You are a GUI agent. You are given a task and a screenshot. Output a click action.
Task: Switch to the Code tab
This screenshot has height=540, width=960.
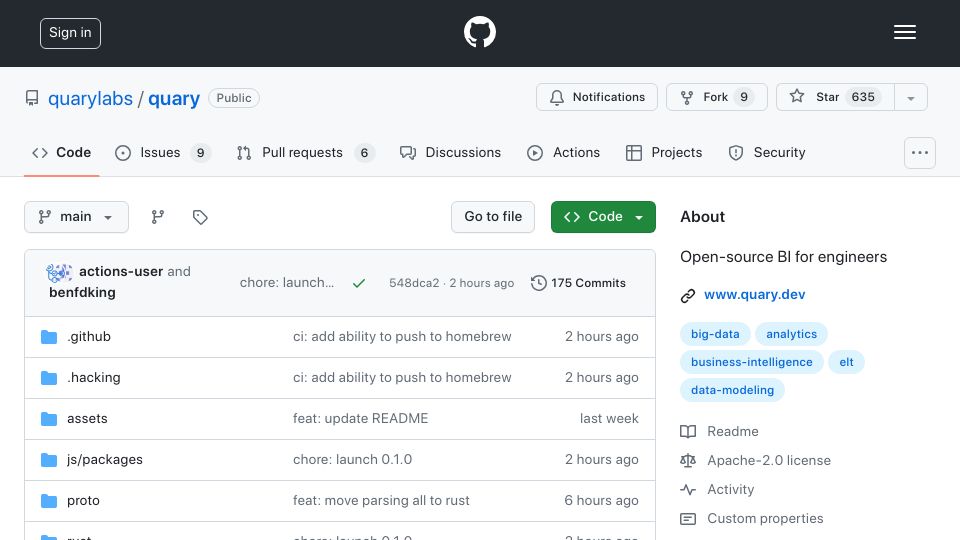(61, 152)
